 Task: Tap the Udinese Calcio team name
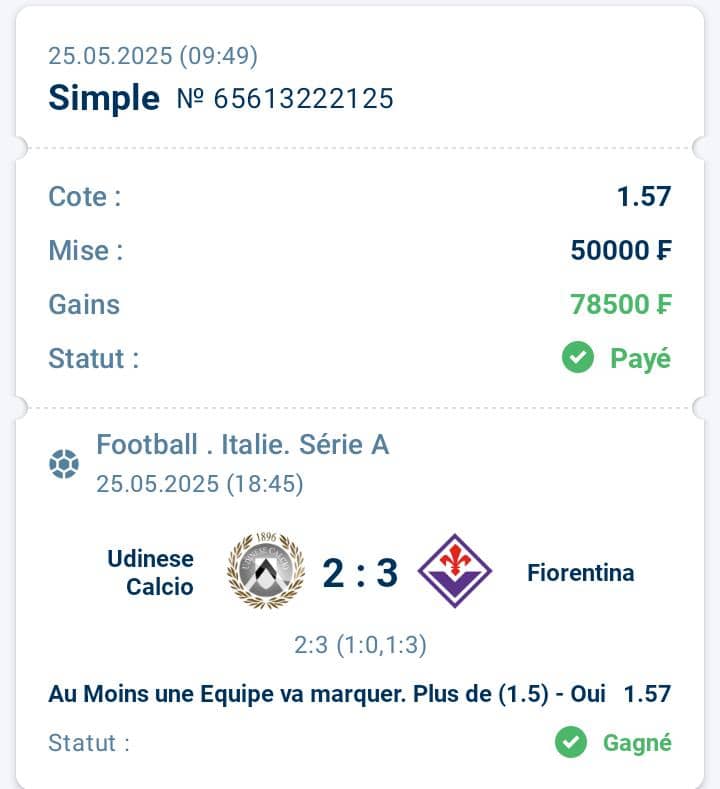pos(150,573)
